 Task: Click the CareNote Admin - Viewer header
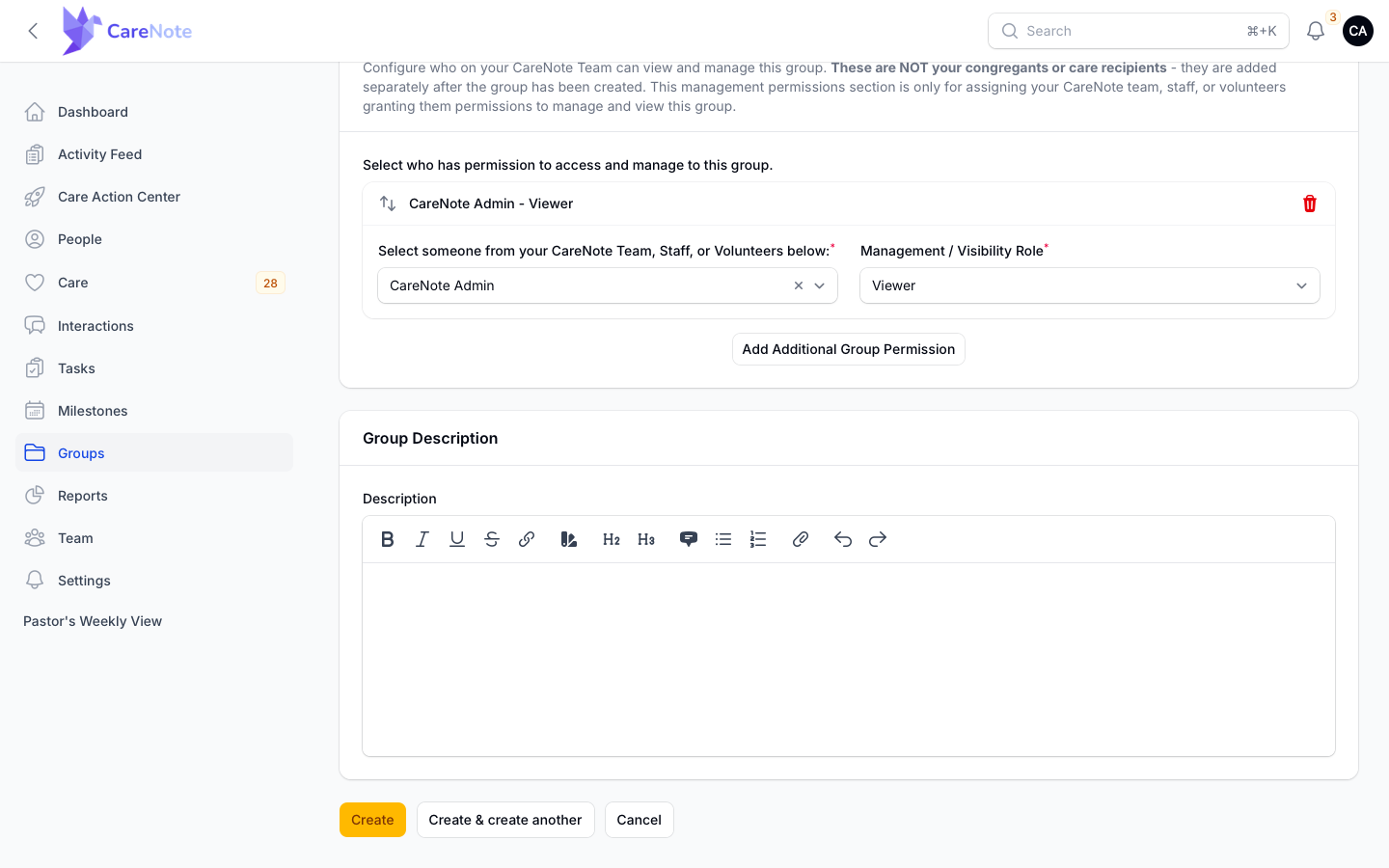pyautogui.click(x=491, y=203)
